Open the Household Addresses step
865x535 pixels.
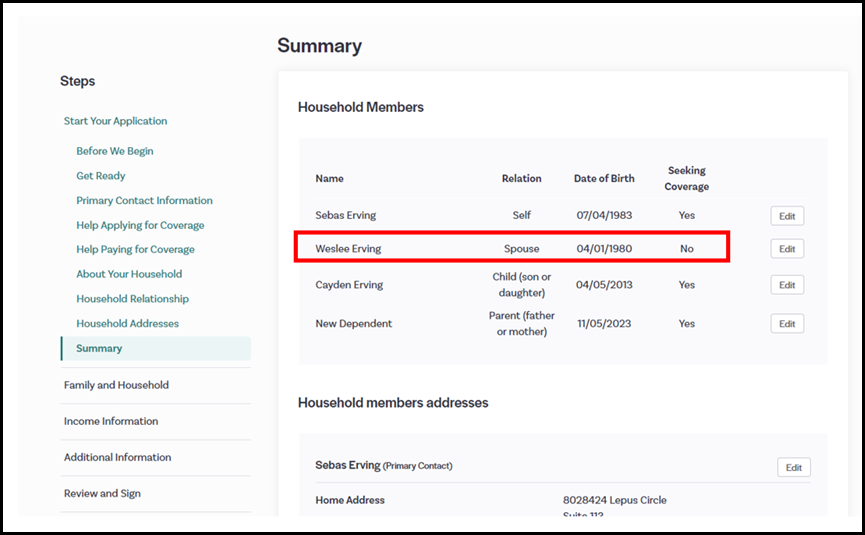click(x=127, y=323)
